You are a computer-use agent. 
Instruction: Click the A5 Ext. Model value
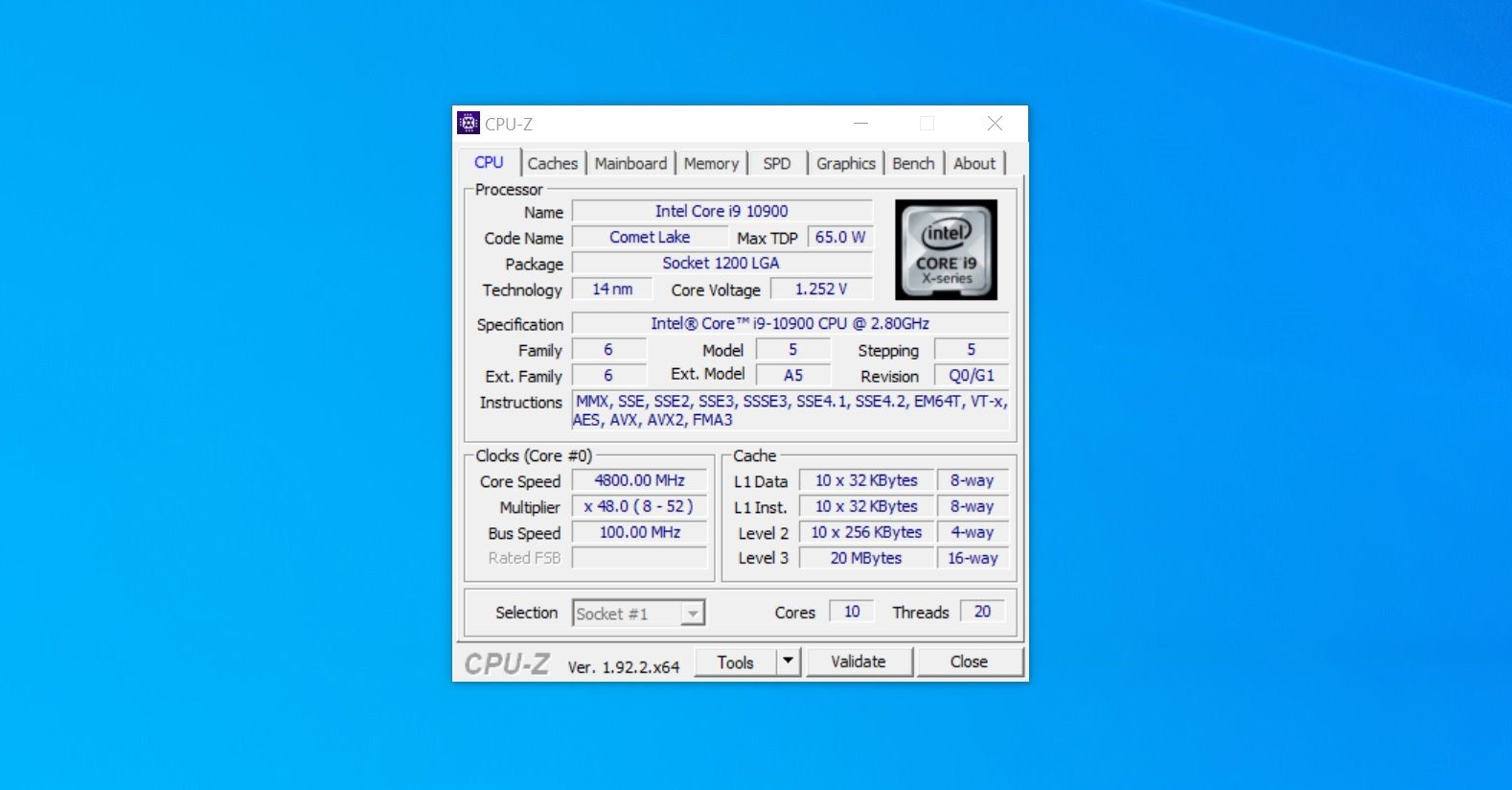[793, 375]
